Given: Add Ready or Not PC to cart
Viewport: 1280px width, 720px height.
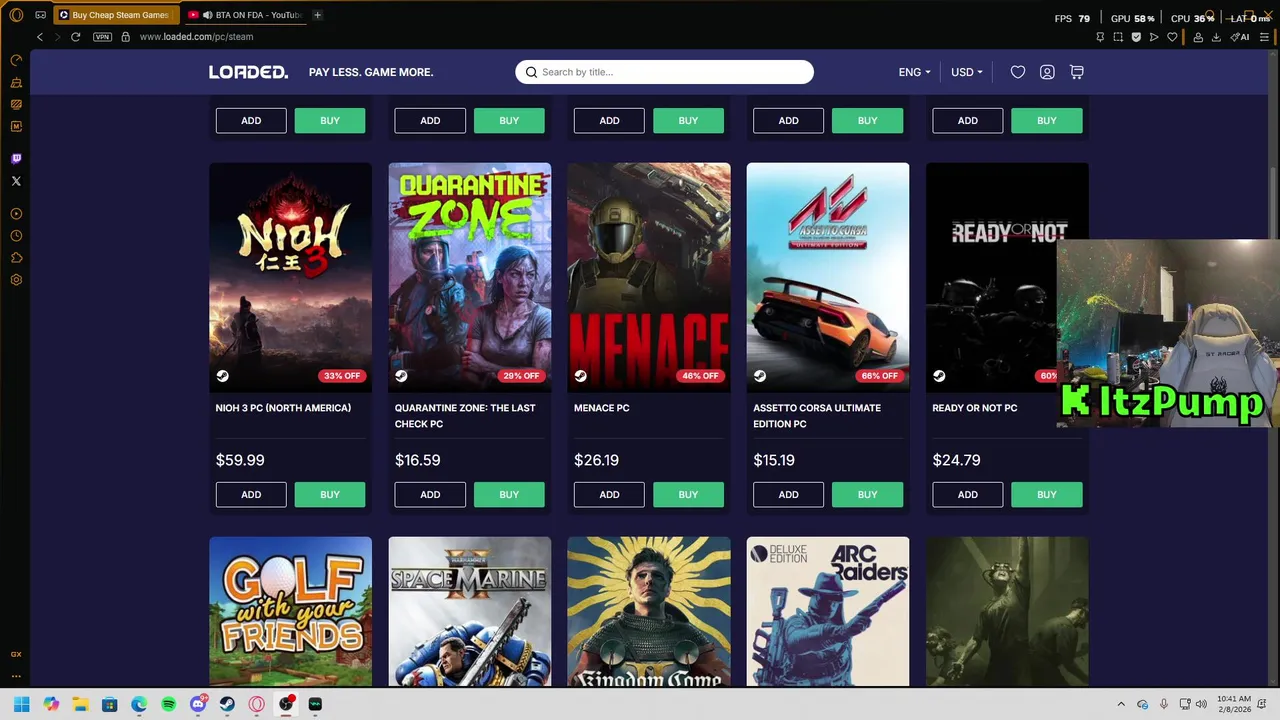Looking at the screenshot, I should click(x=968, y=495).
